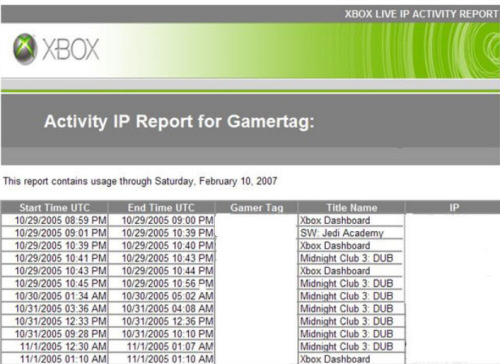The height and width of the screenshot is (364, 500).
Task: Click end time 10/31/2005 12:36 PM
Action: pyautogui.click(x=162, y=321)
